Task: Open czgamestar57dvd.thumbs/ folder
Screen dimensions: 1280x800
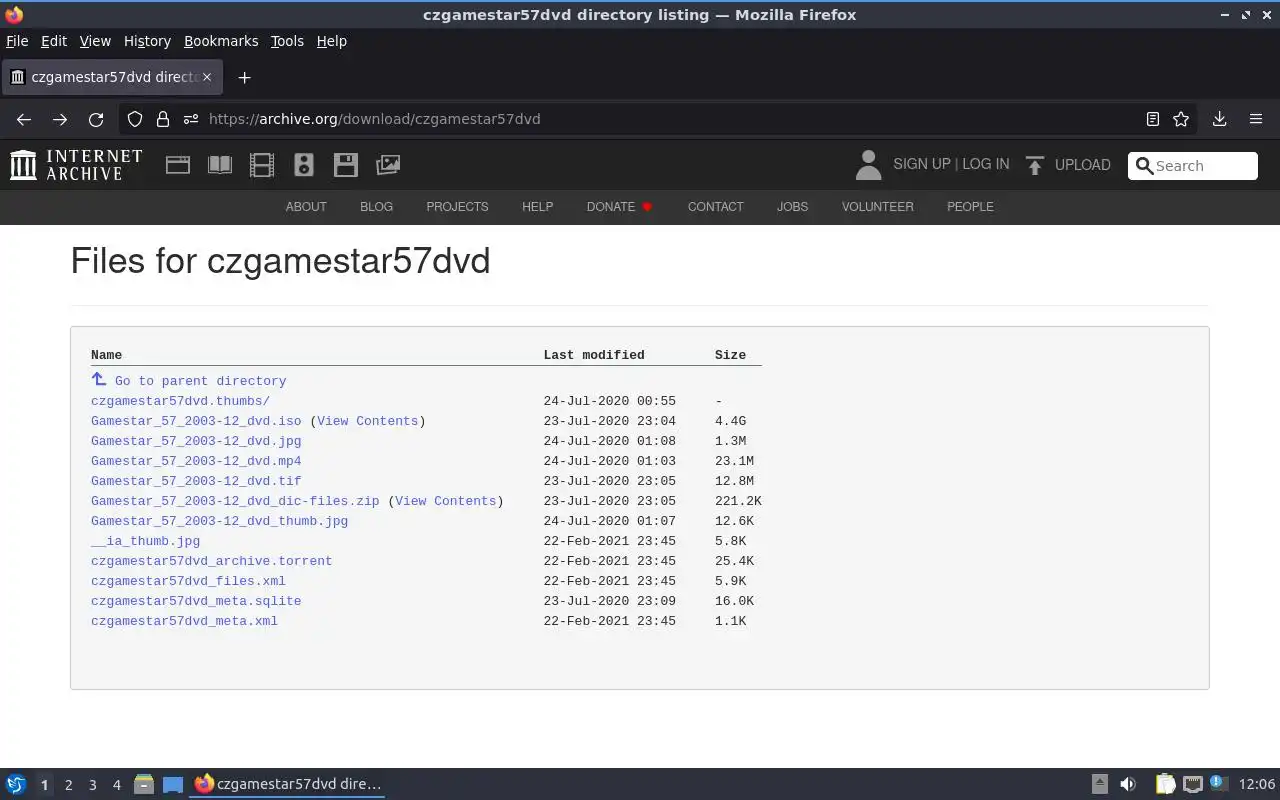Action: (180, 401)
